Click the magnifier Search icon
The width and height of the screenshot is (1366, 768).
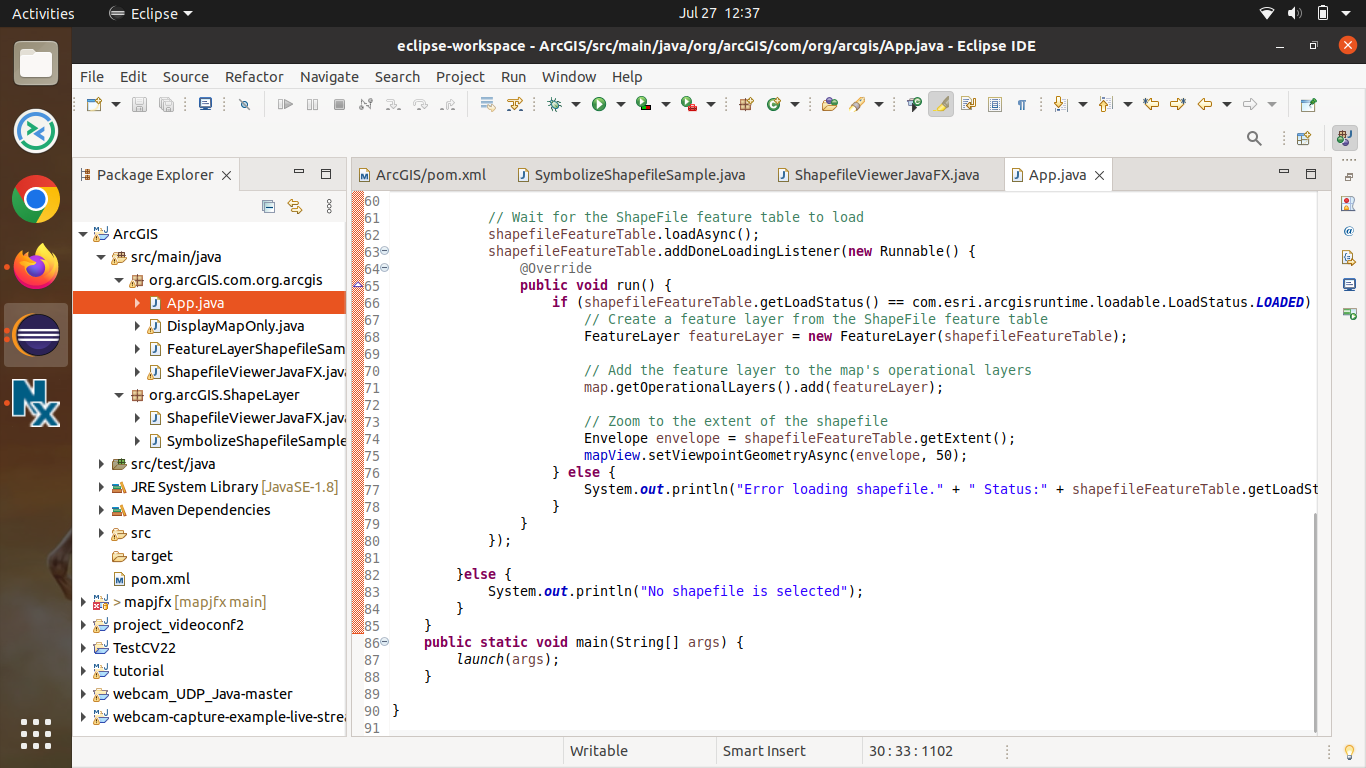tap(1253, 138)
